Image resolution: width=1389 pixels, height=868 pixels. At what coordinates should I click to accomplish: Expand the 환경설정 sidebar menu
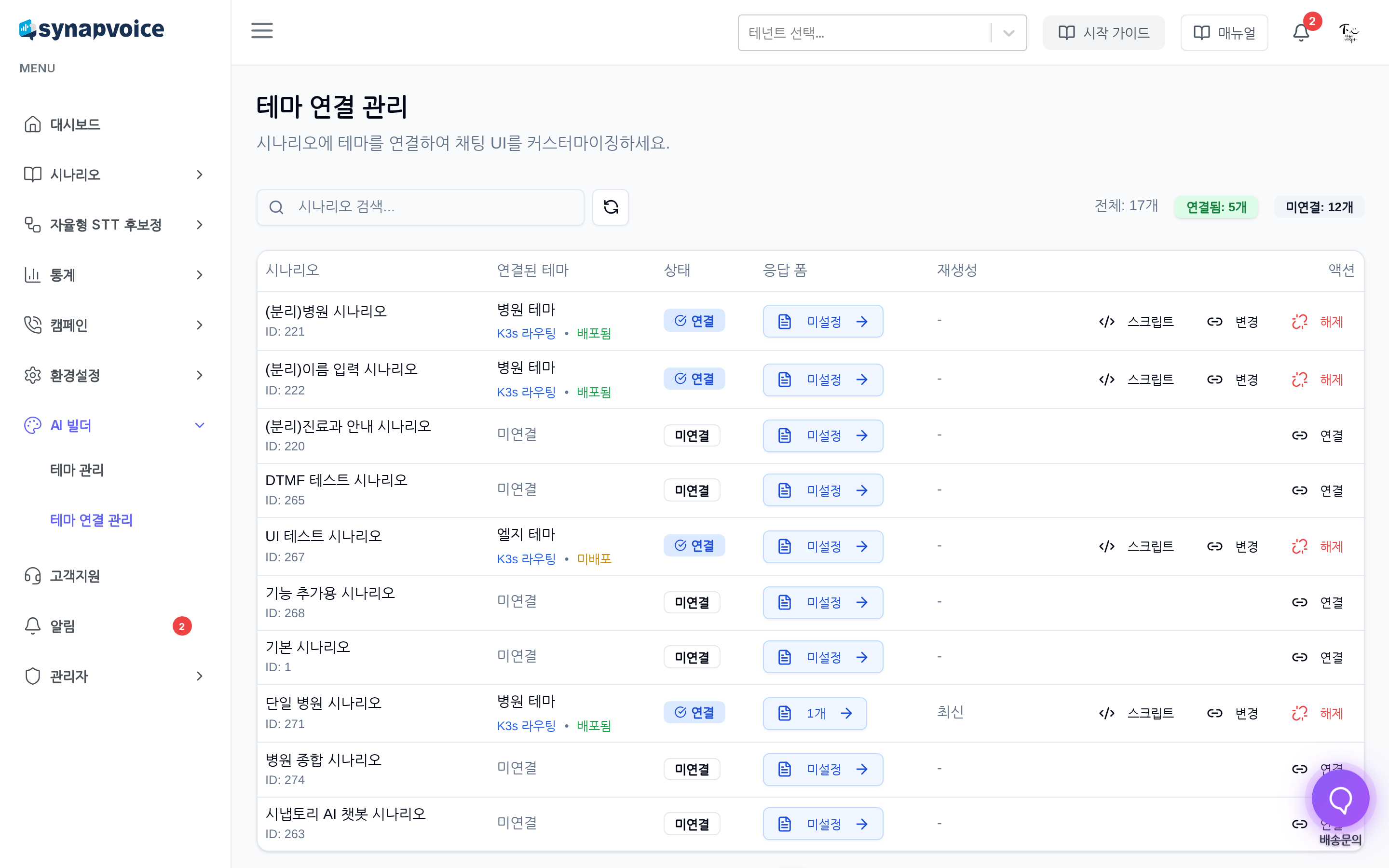tap(115, 375)
